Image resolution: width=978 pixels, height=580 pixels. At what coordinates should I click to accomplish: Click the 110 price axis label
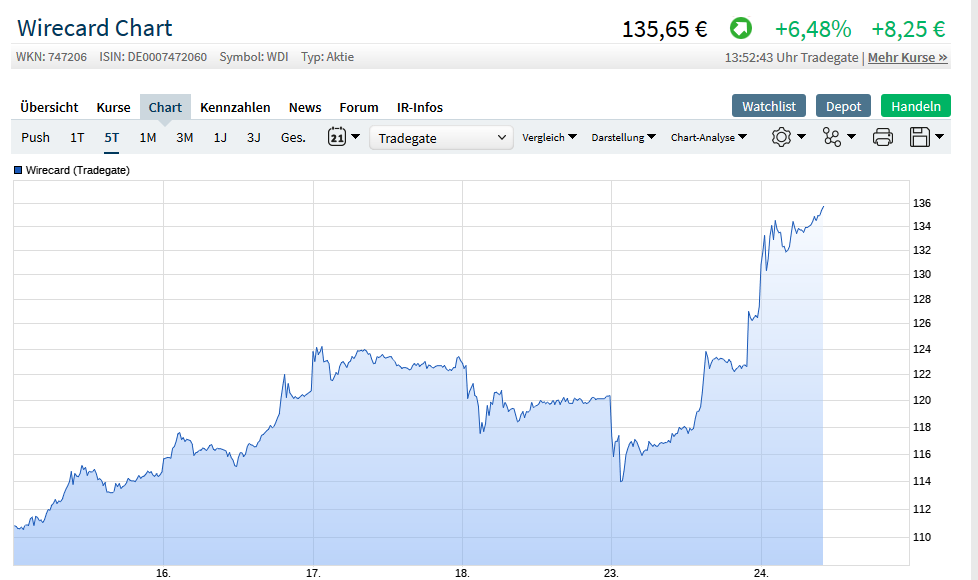[922, 537]
